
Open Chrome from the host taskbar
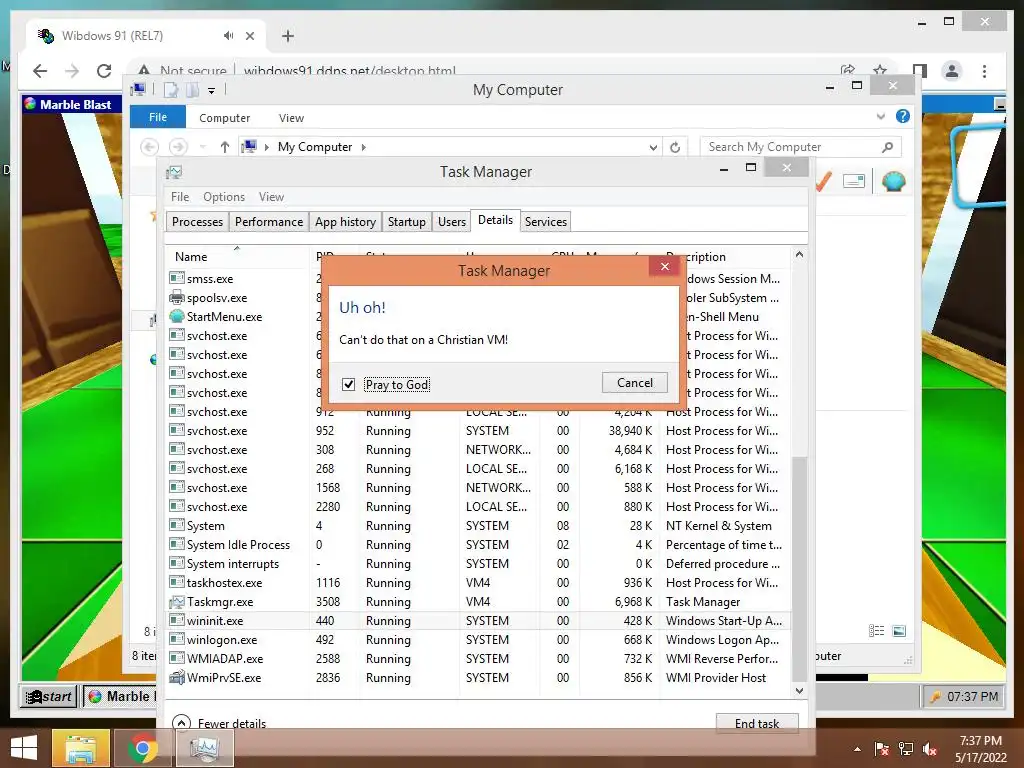pyautogui.click(x=142, y=748)
